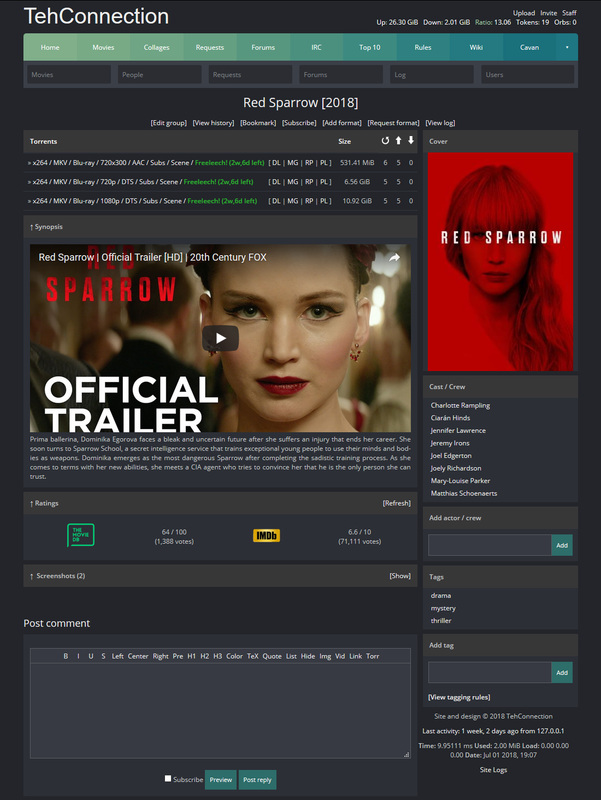601x800 pixels.
Task: Play the Red Sparrow trailer video
Action: tap(220, 338)
